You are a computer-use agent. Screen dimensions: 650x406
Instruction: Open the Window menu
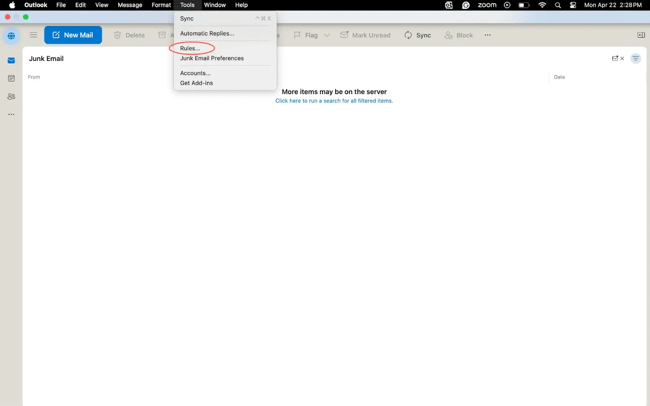[x=215, y=5]
